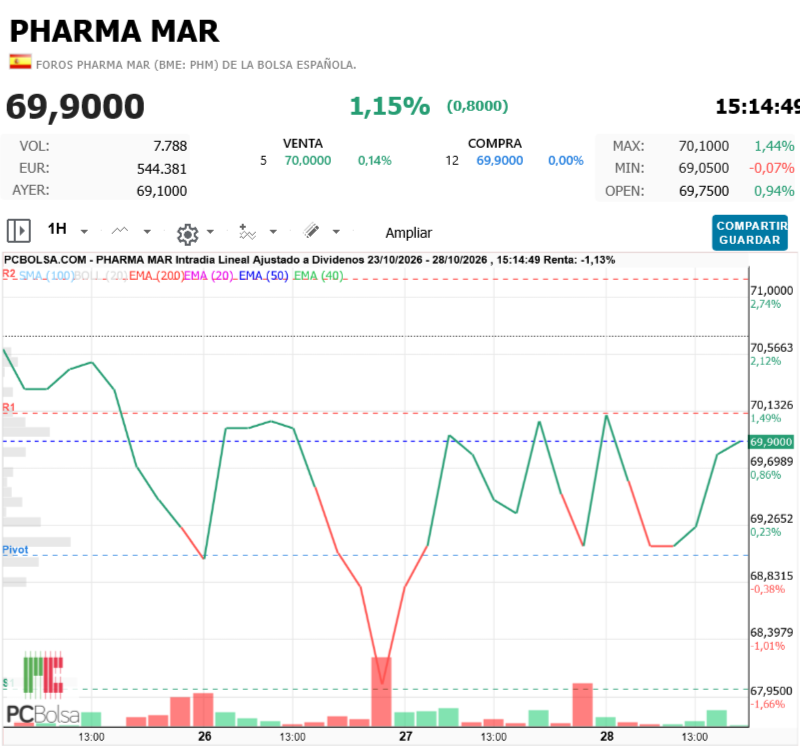
Task: Click the S1 support level label
Action: [9, 683]
